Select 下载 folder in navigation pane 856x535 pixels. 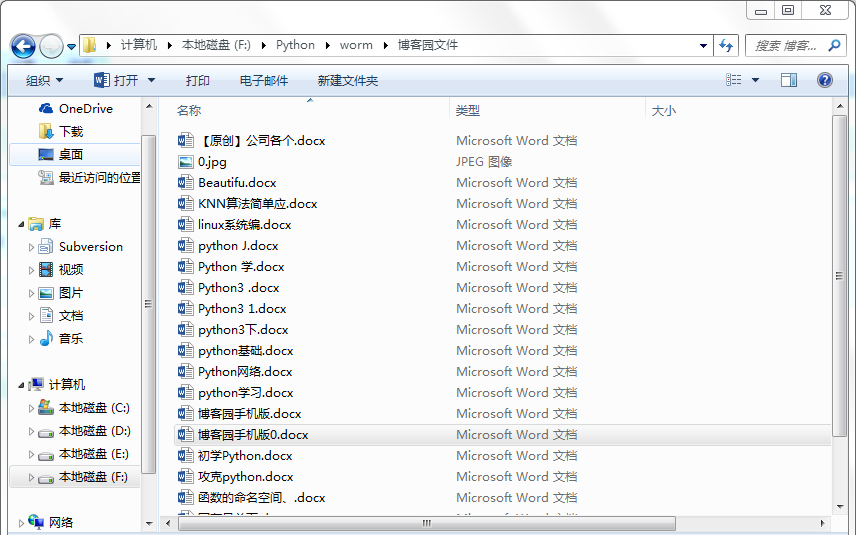tap(71, 132)
